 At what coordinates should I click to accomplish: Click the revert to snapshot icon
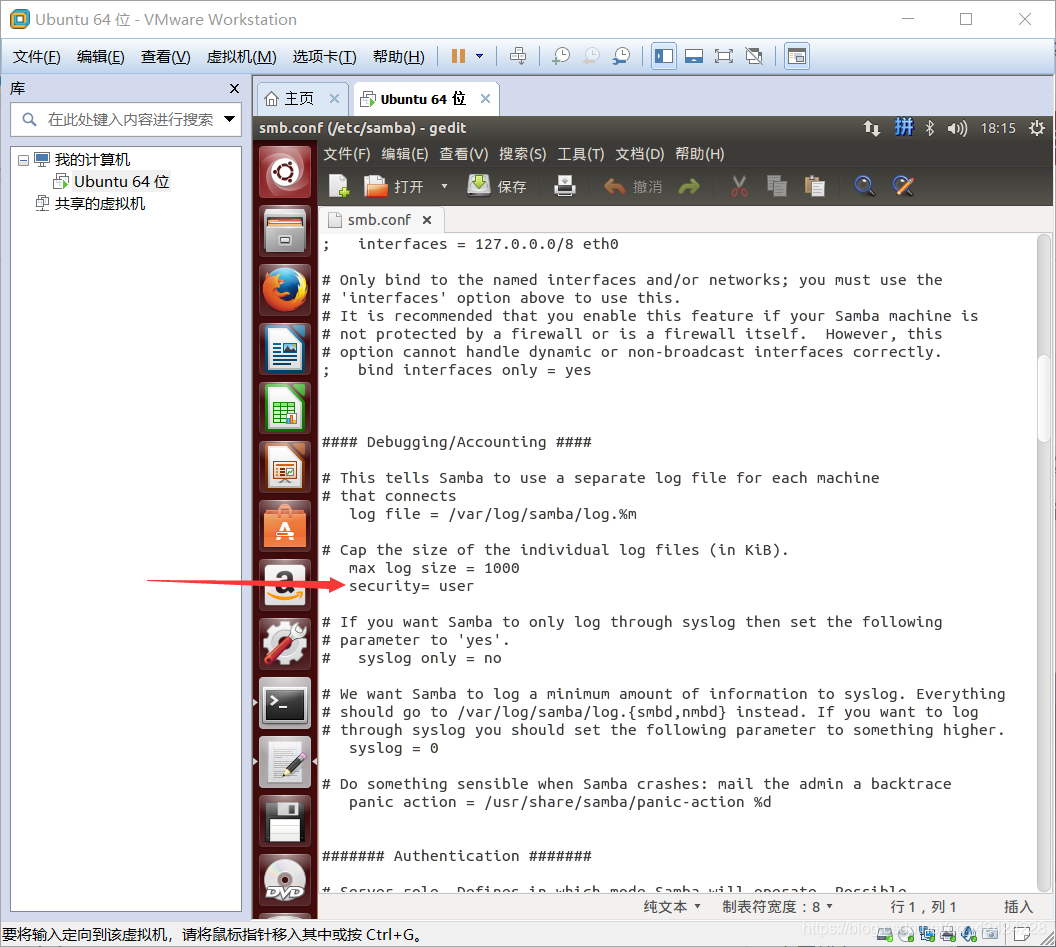click(x=591, y=57)
